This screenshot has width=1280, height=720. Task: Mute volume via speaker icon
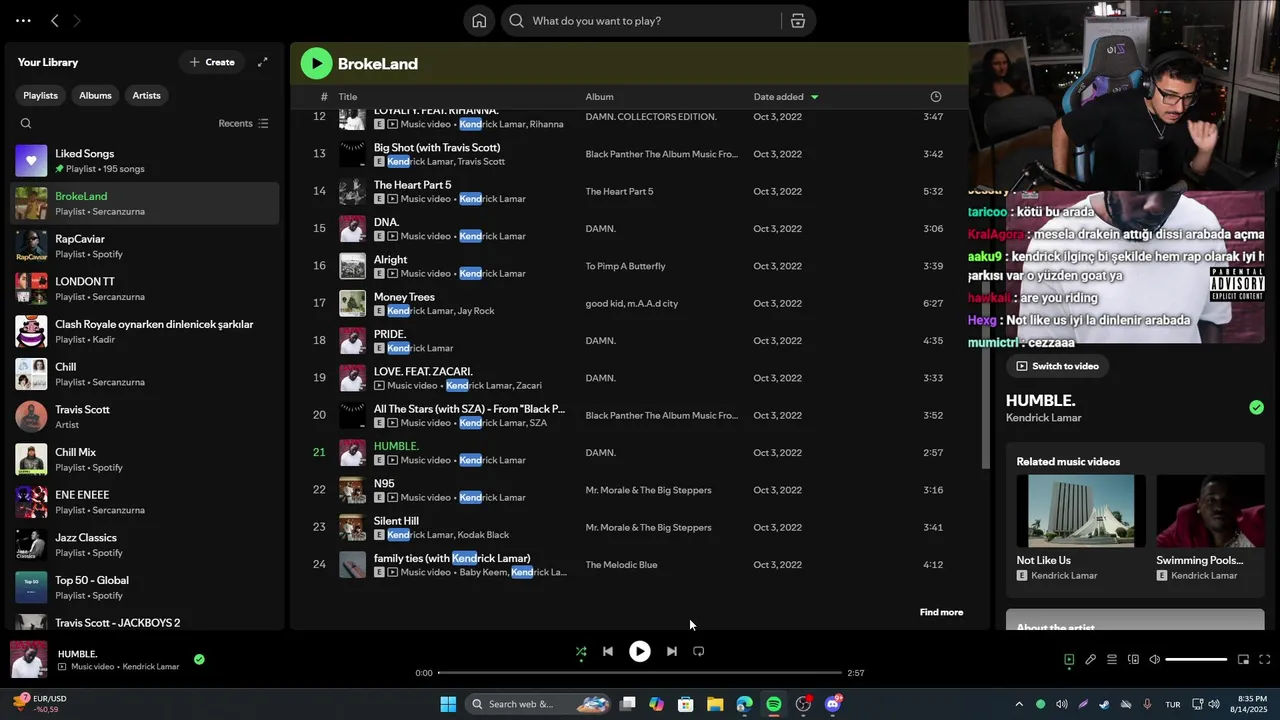(1154, 659)
